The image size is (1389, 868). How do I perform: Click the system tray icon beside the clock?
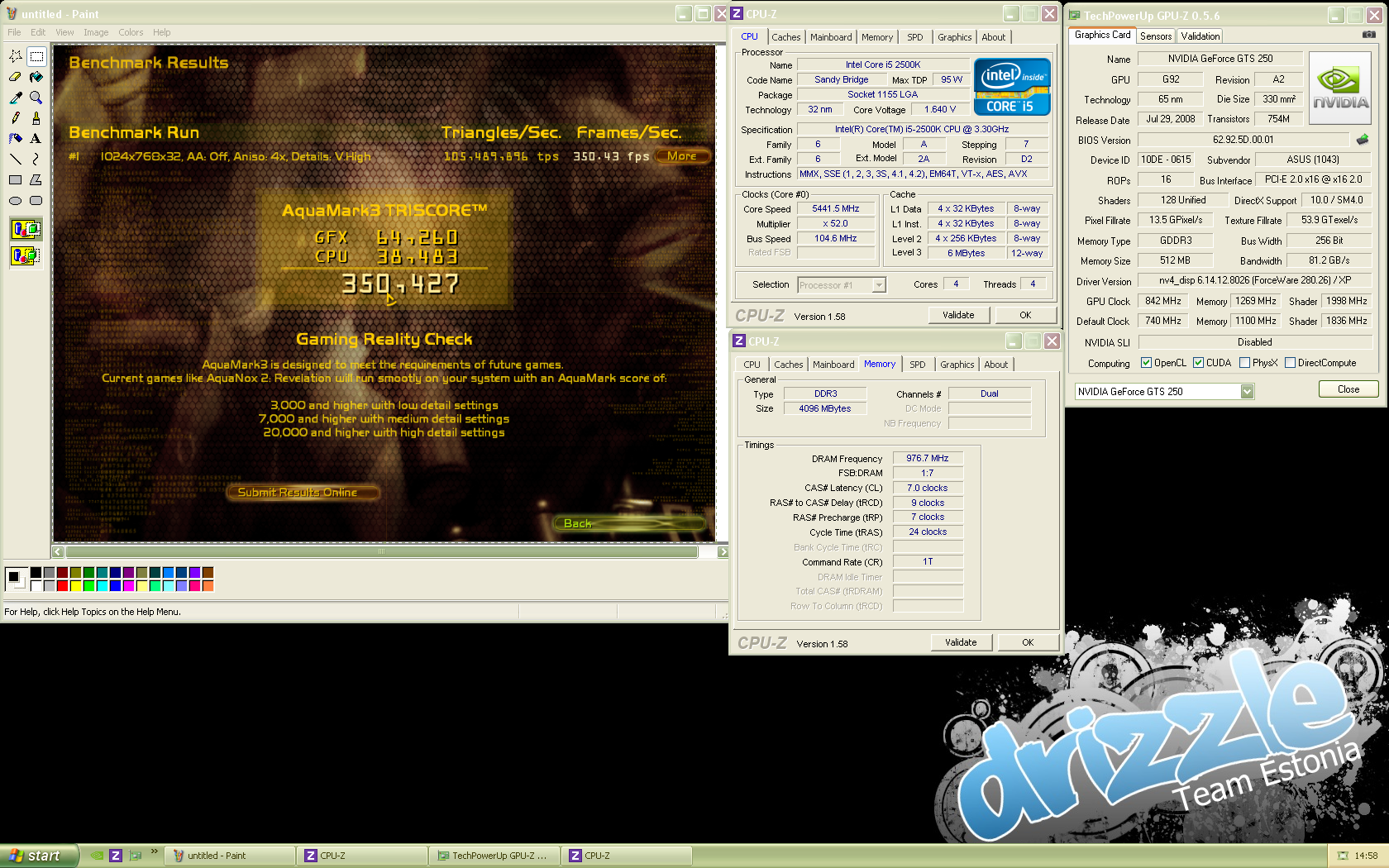(x=1343, y=856)
